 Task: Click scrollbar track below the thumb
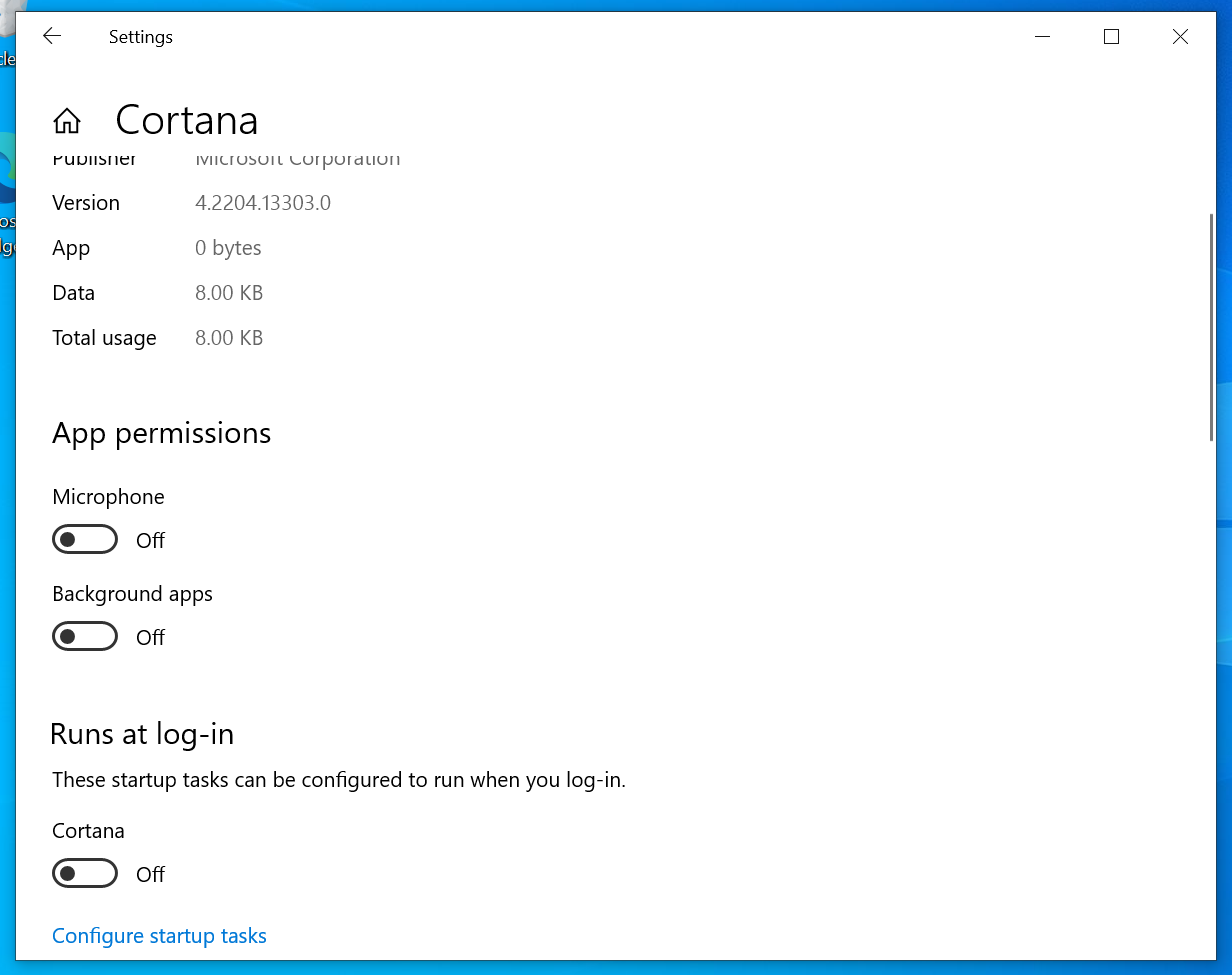pos(1211,700)
